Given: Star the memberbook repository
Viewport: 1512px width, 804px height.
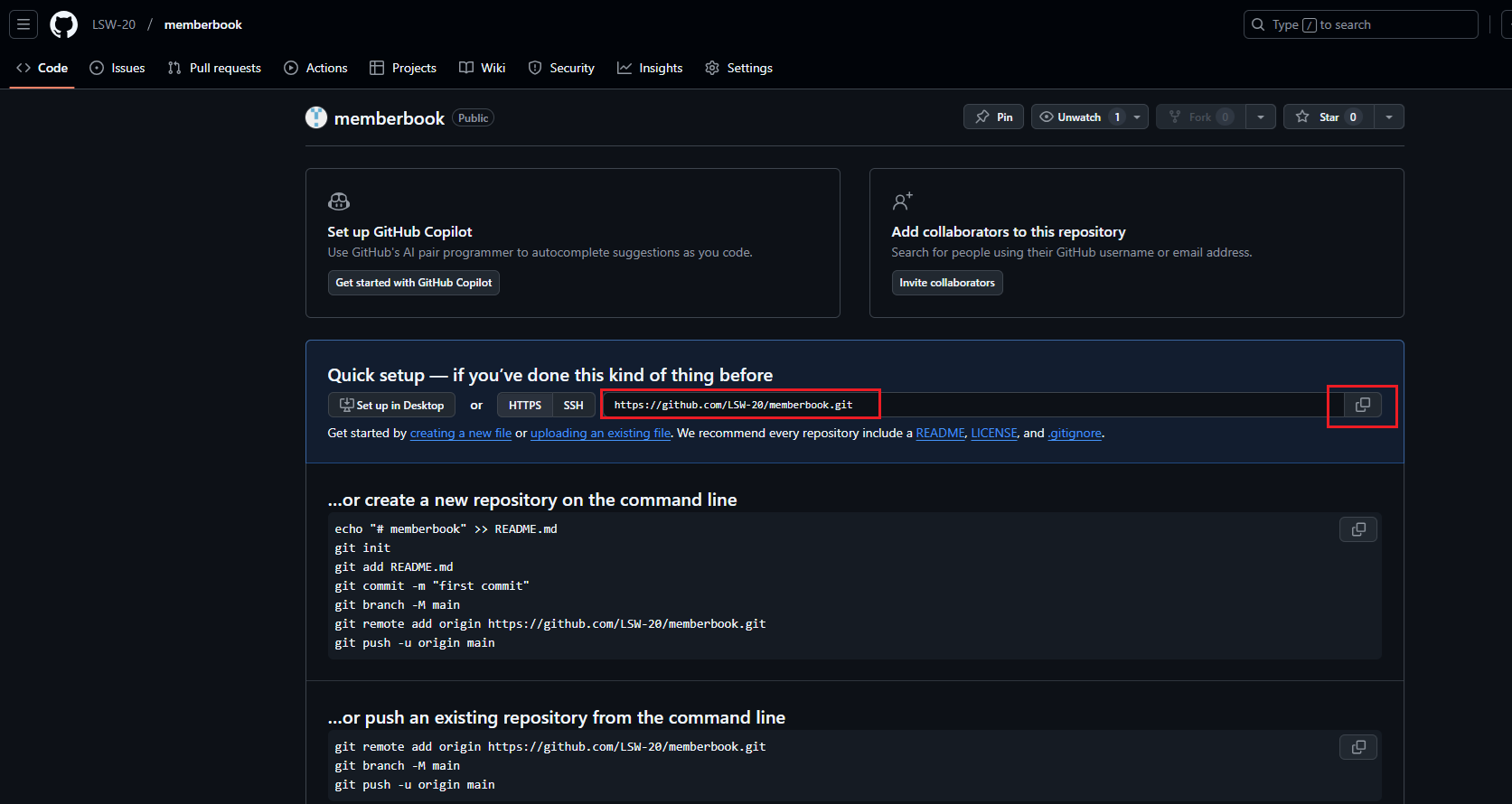Looking at the screenshot, I should [1329, 117].
